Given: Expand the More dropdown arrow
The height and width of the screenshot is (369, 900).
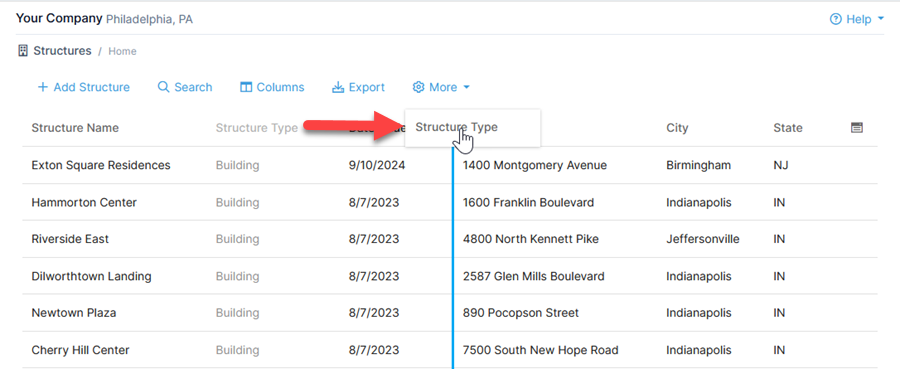Looking at the screenshot, I should click(466, 87).
